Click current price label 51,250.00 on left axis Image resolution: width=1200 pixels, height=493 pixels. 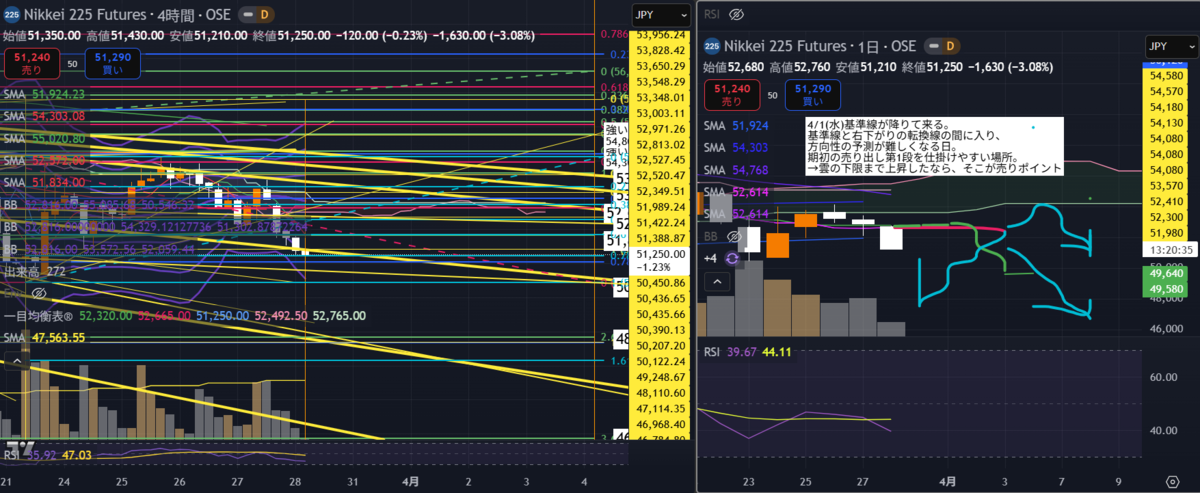[659, 260]
